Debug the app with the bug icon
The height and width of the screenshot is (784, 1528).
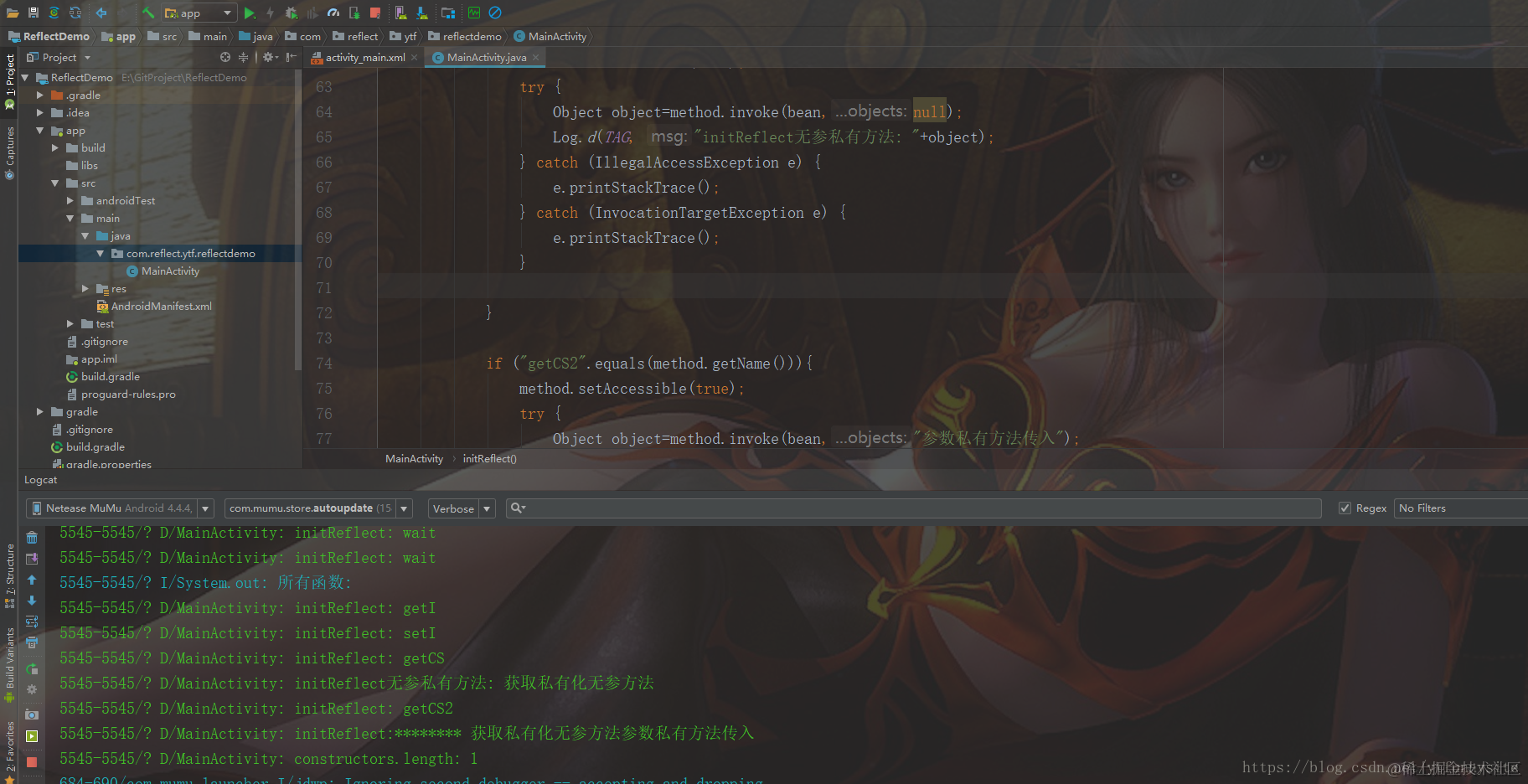coord(291,13)
